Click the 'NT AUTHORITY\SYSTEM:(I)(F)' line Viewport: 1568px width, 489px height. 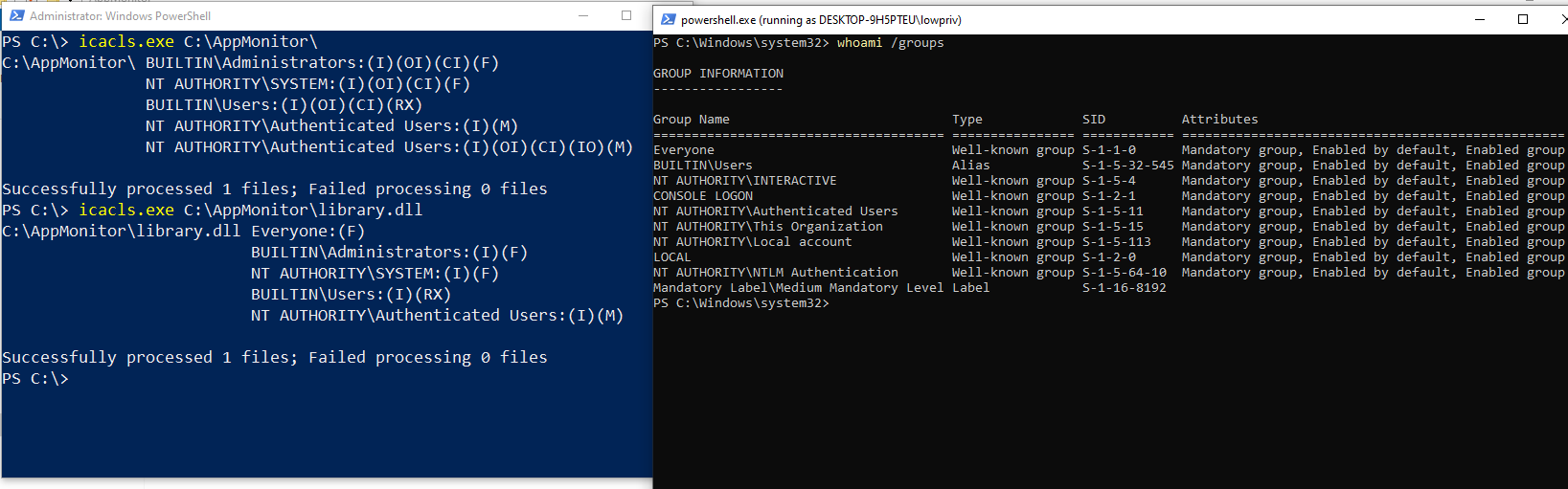point(375,274)
